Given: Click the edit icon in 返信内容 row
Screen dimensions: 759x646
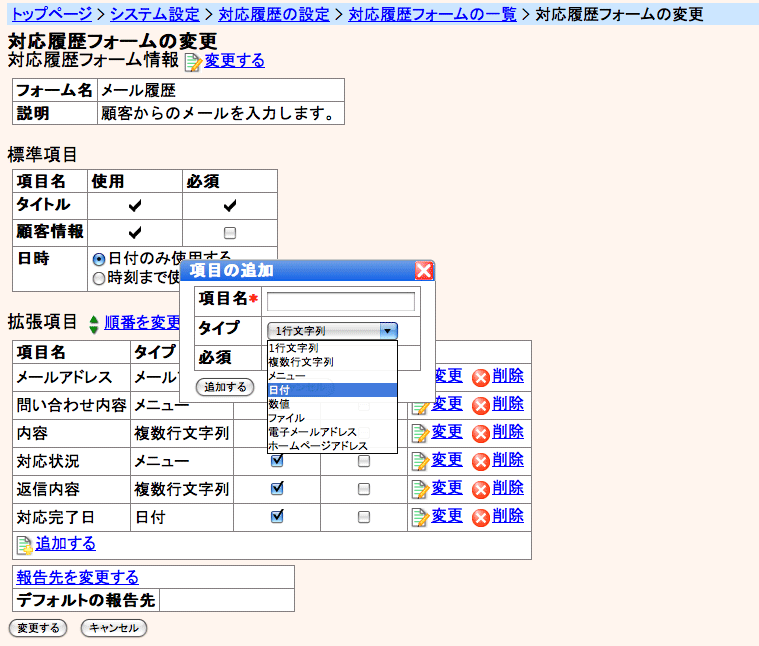Looking at the screenshot, I should point(420,489).
